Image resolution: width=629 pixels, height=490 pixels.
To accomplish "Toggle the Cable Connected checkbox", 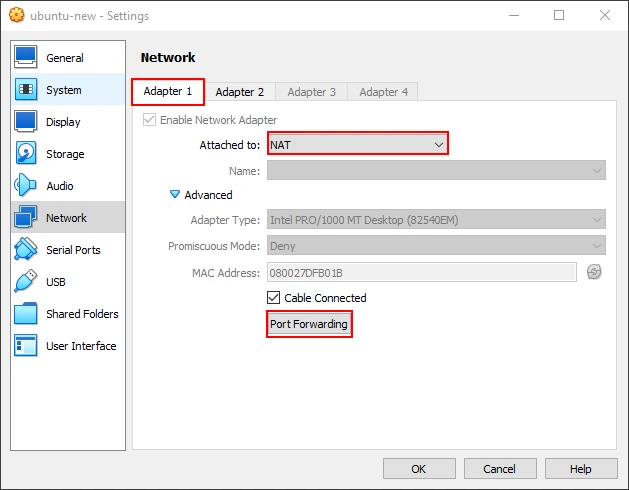I will [274, 298].
